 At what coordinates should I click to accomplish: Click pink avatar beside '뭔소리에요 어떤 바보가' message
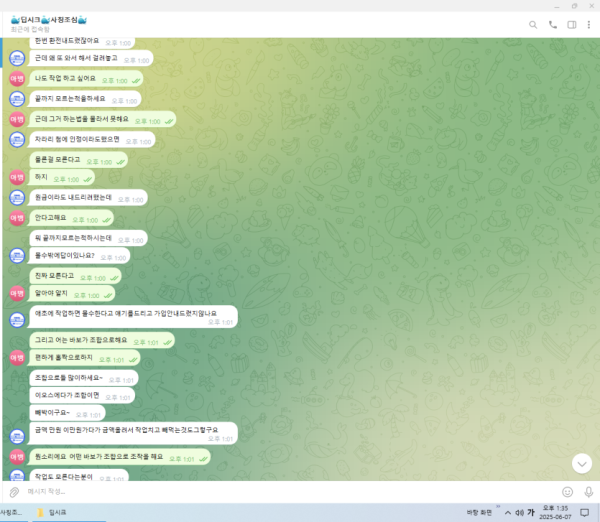click(17, 457)
